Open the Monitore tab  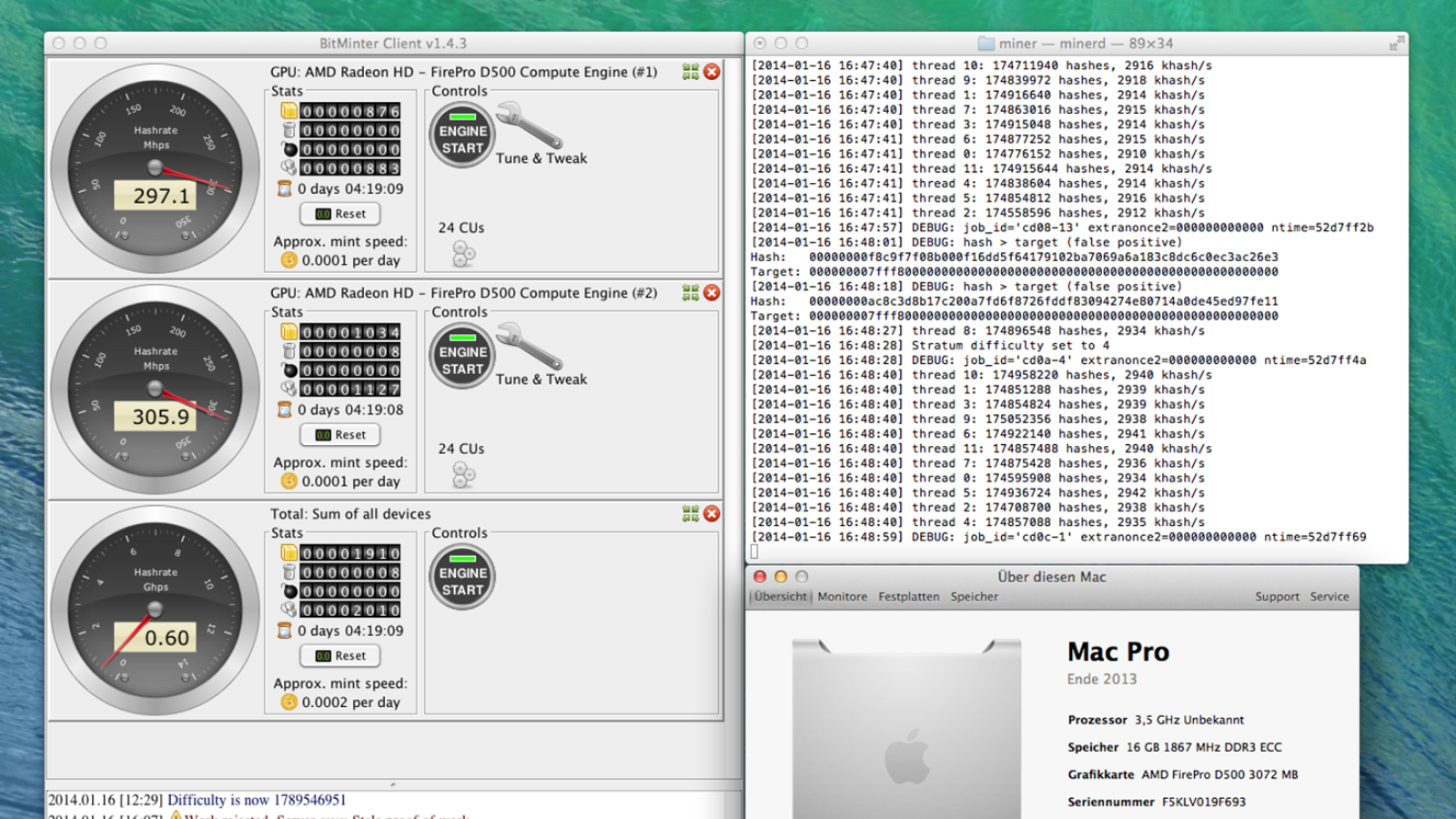tap(843, 597)
